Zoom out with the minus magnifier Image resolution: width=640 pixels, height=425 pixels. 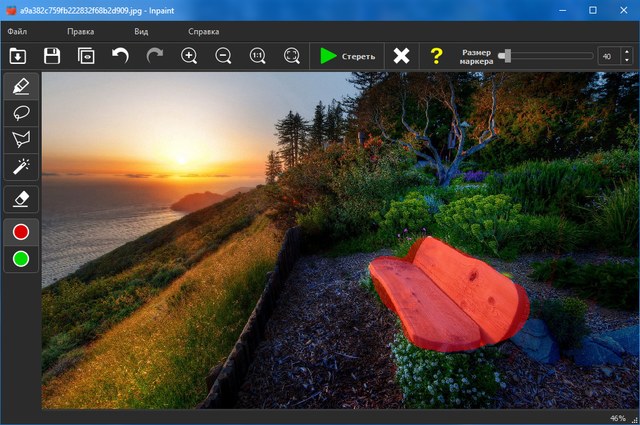223,56
